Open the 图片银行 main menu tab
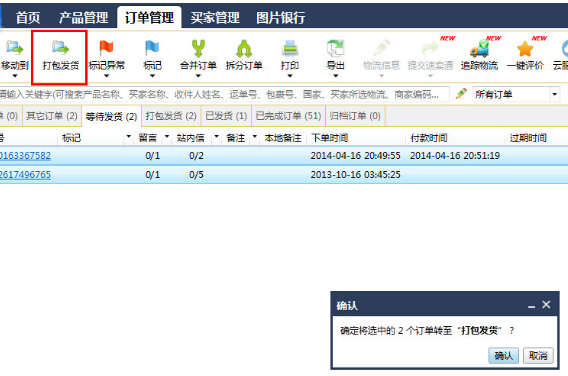Screen dimensions: 568x376 pyautogui.click(x=281, y=17)
